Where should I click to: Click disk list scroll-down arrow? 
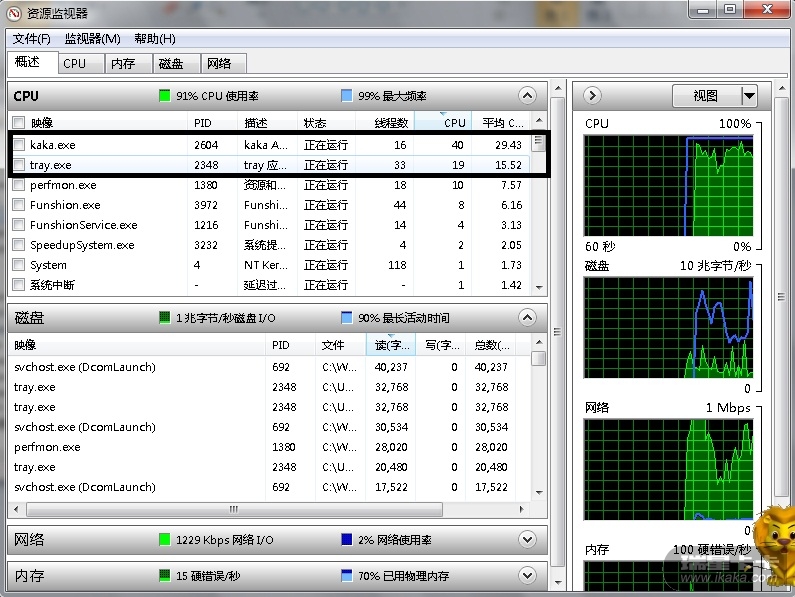click(539, 493)
